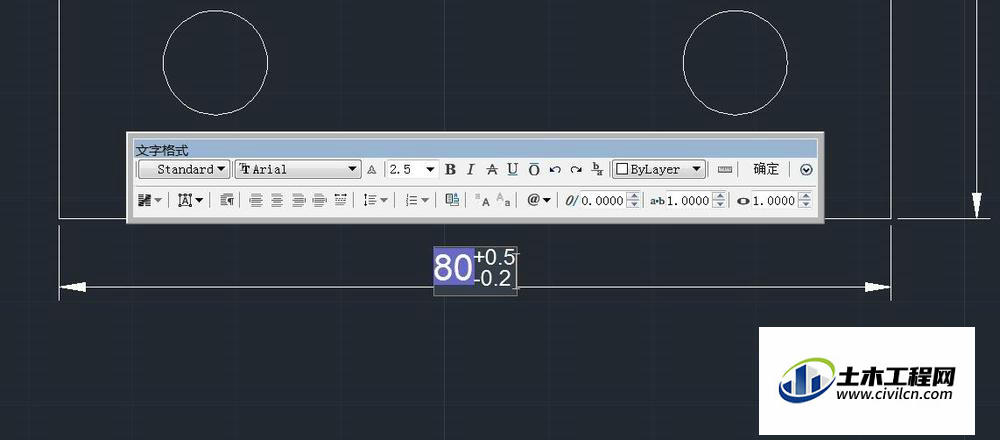The width and height of the screenshot is (1000, 440).
Task: Decrease oblique angle with down arrow
Action: 633,205
